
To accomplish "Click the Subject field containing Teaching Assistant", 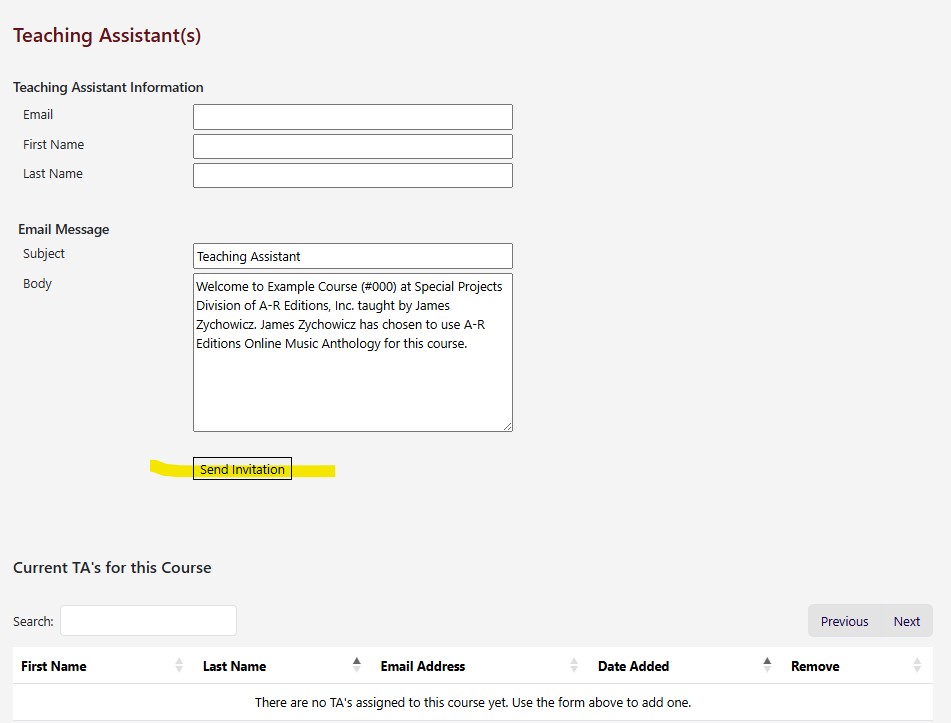I will [352, 256].
